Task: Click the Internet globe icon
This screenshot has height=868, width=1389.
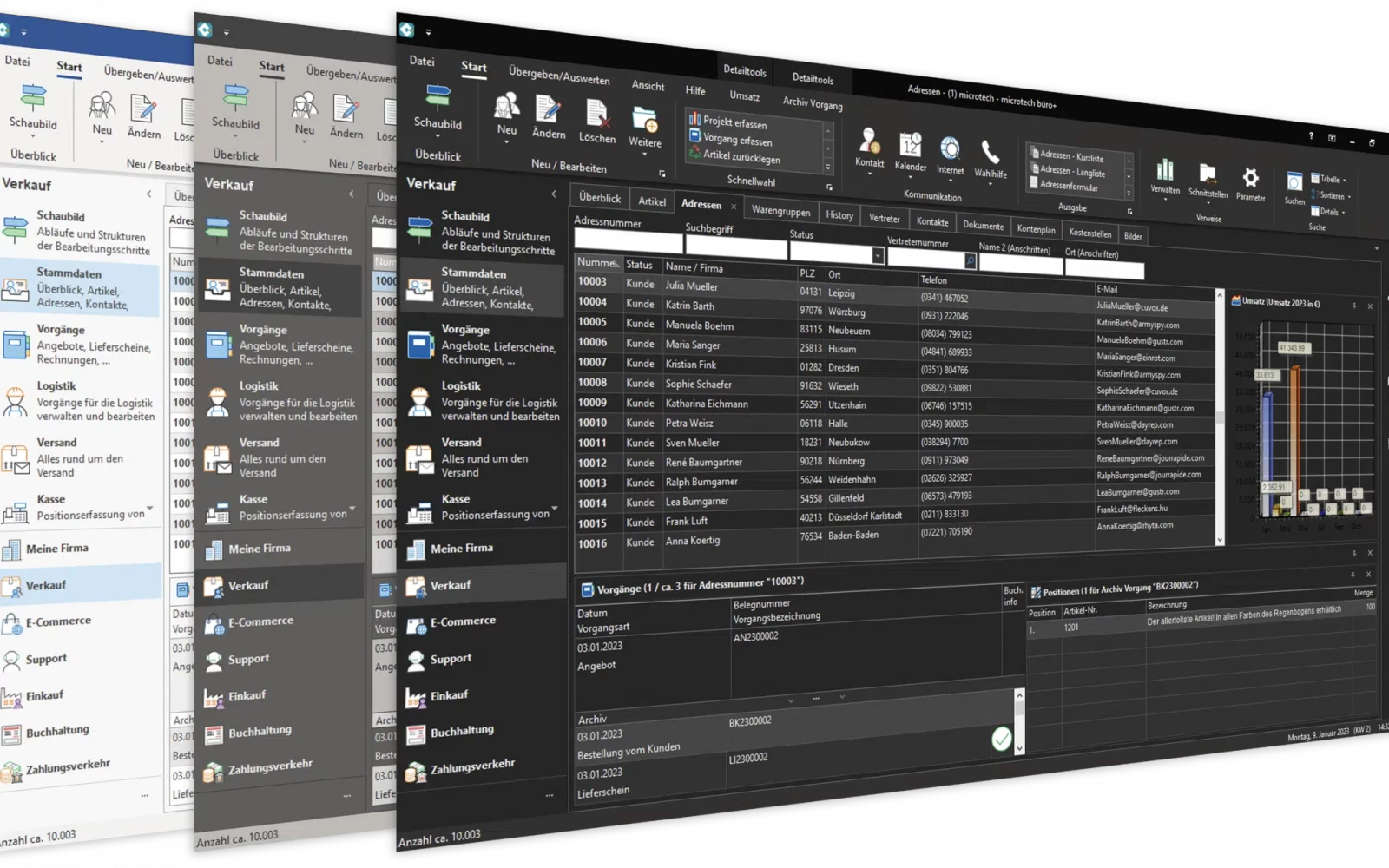Action: pos(950,149)
